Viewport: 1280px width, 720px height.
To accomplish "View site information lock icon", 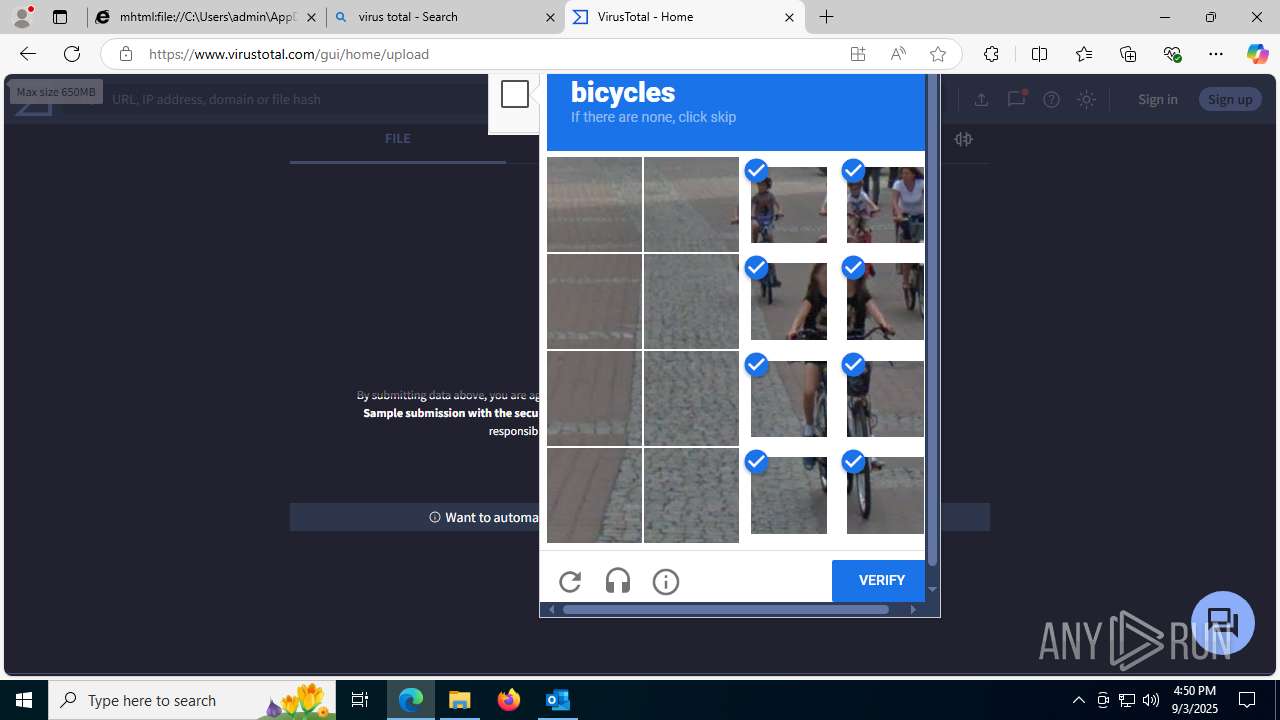I will (125, 54).
